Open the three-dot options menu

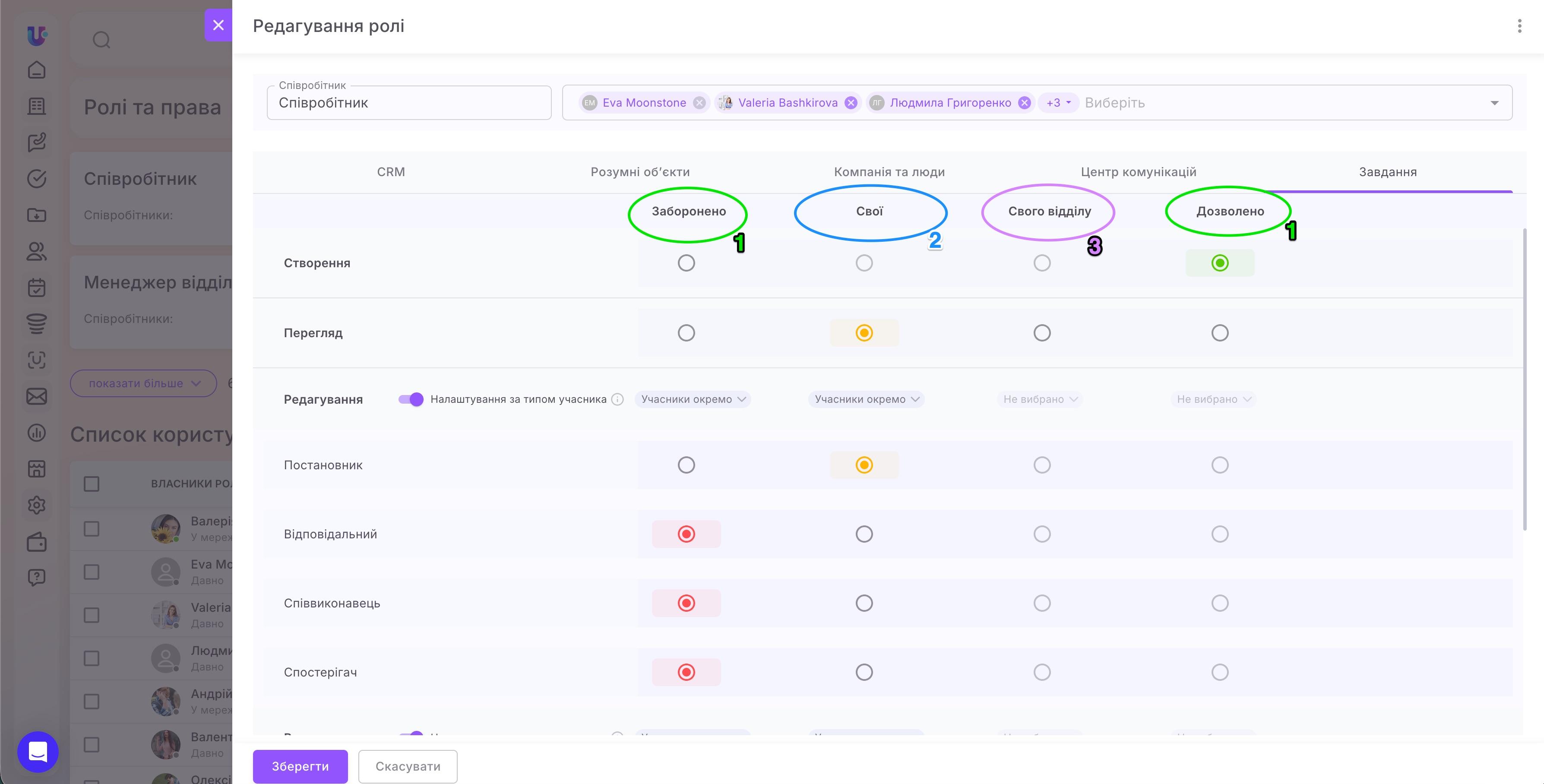coord(1519,26)
